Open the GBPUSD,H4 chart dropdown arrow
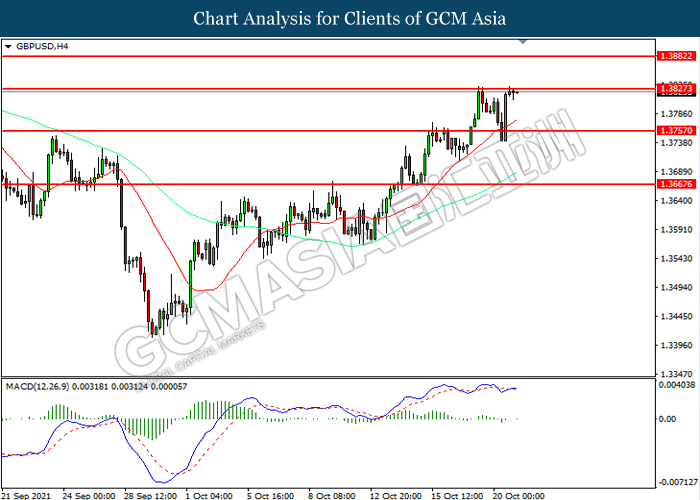Image resolution: width=700 pixels, height=500 pixels. tap(8, 46)
